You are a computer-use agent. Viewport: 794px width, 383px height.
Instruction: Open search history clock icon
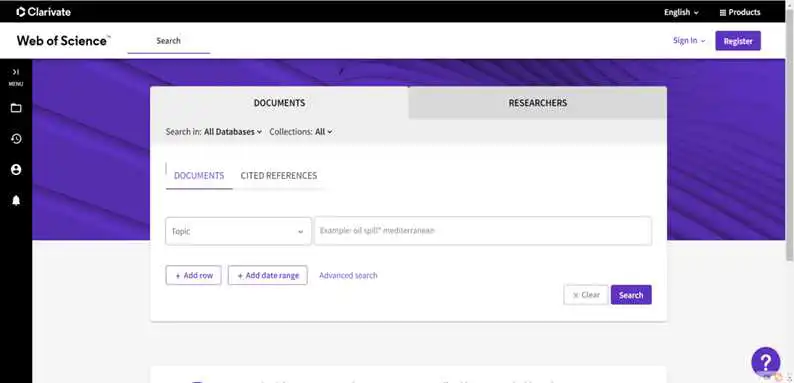point(16,139)
